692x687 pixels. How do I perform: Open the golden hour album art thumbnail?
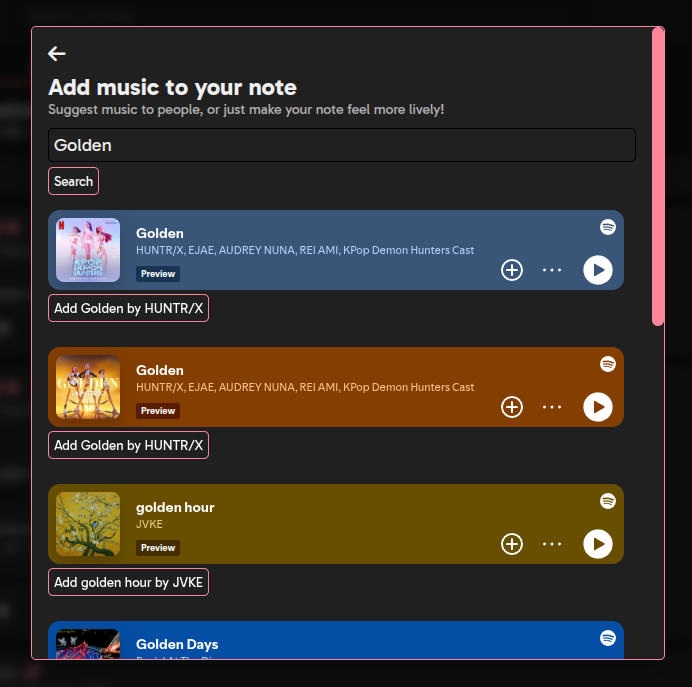(x=88, y=524)
